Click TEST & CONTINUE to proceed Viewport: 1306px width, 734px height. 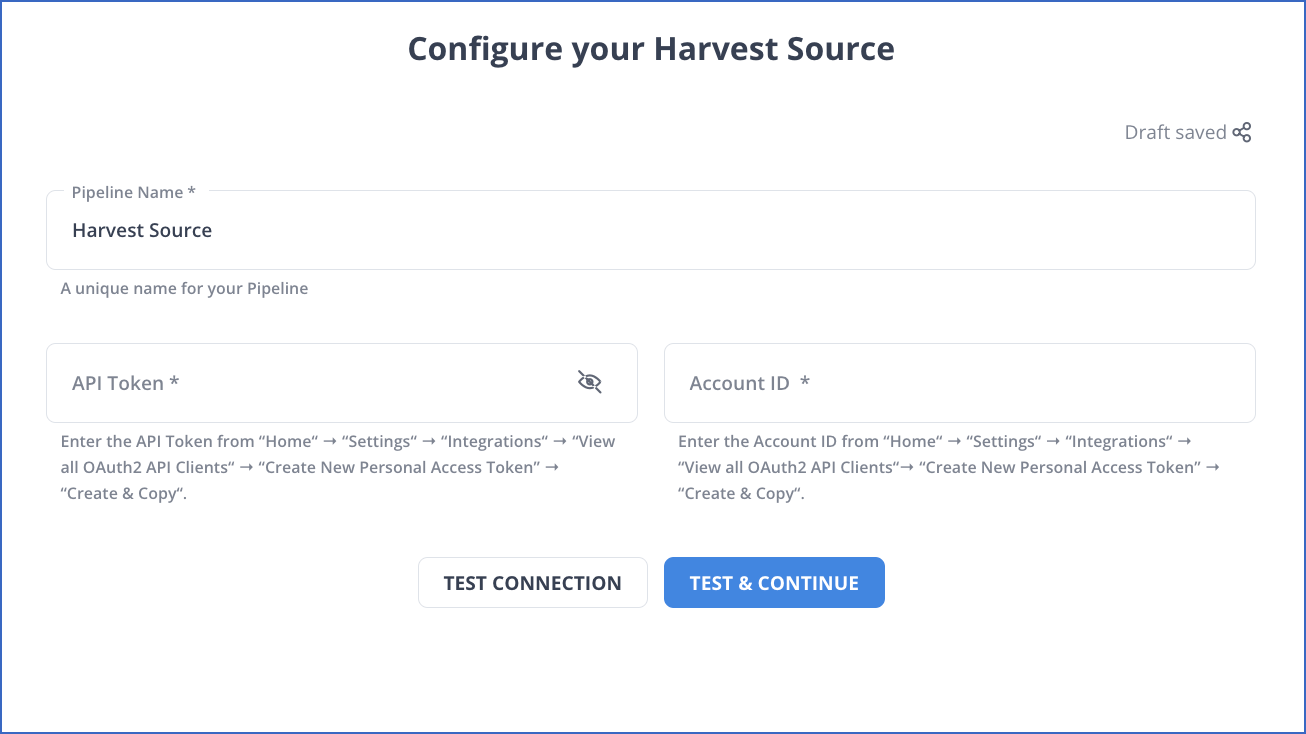774,582
